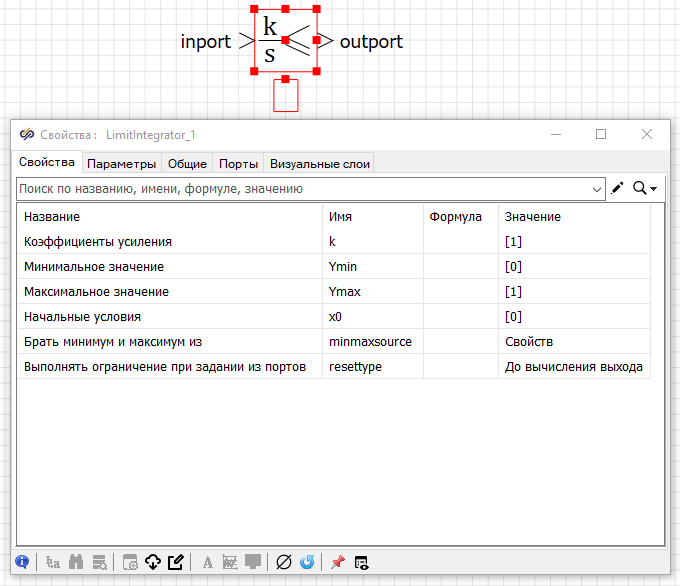Click the blue circular reset arrow icon

click(307, 562)
